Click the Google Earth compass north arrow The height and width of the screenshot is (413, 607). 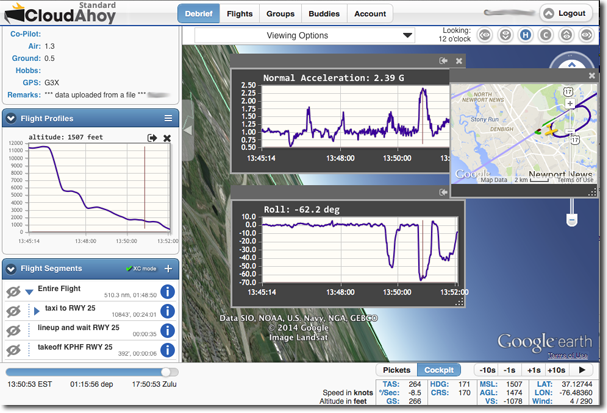(x=571, y=64)
